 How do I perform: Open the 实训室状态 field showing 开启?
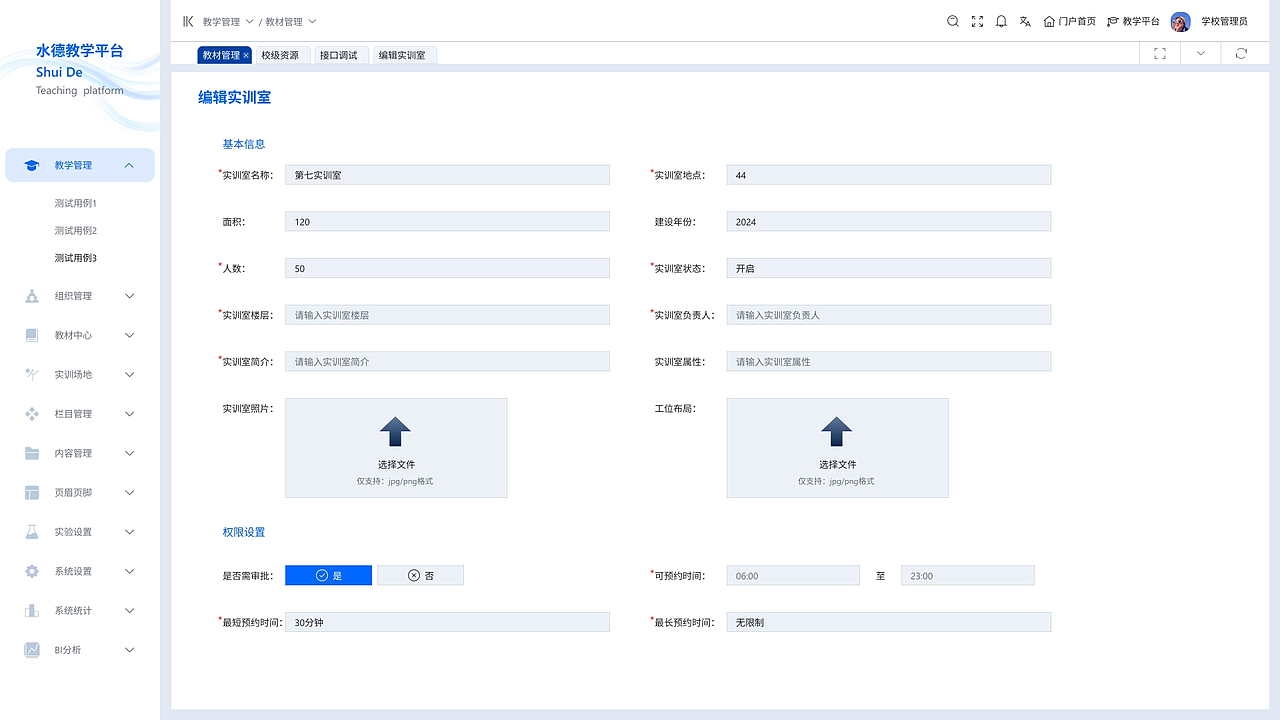pyautogui.click(x=889, y=268)
